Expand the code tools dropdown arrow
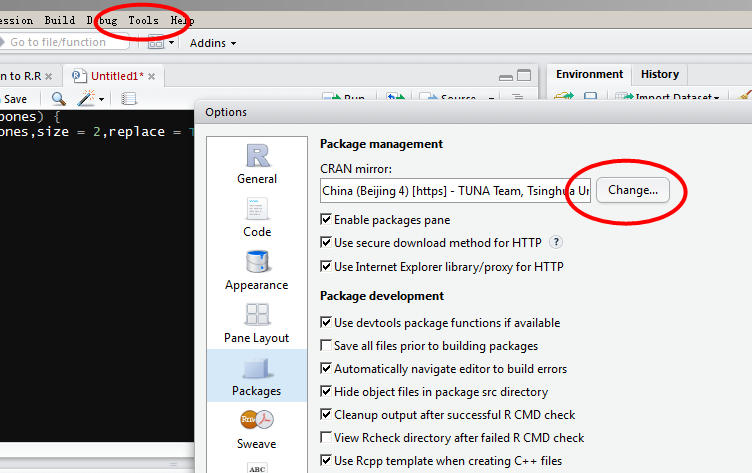752x473 pixels. [101, 100]
